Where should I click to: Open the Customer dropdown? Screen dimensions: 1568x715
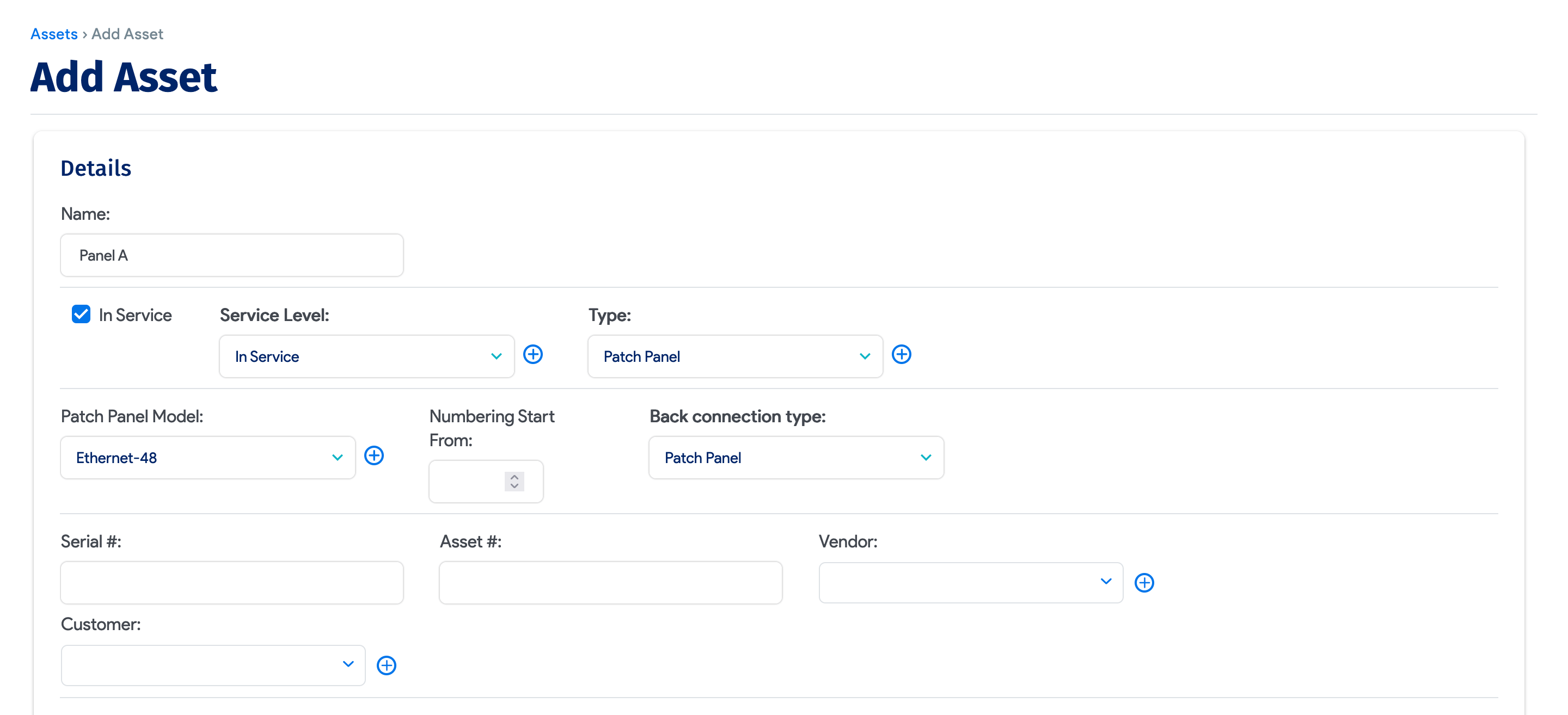pyautogui.click(x=213, y=665)
